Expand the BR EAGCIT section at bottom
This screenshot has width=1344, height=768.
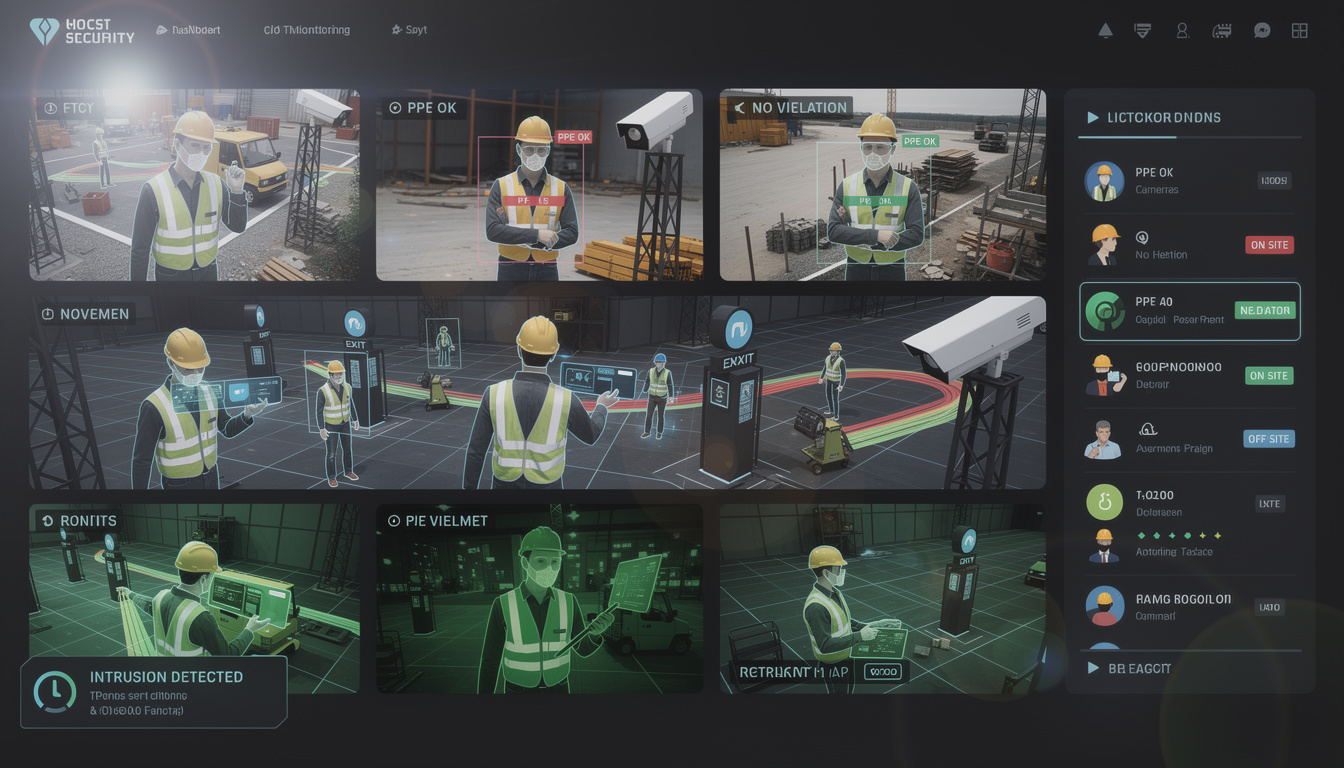coord(1130,668)
